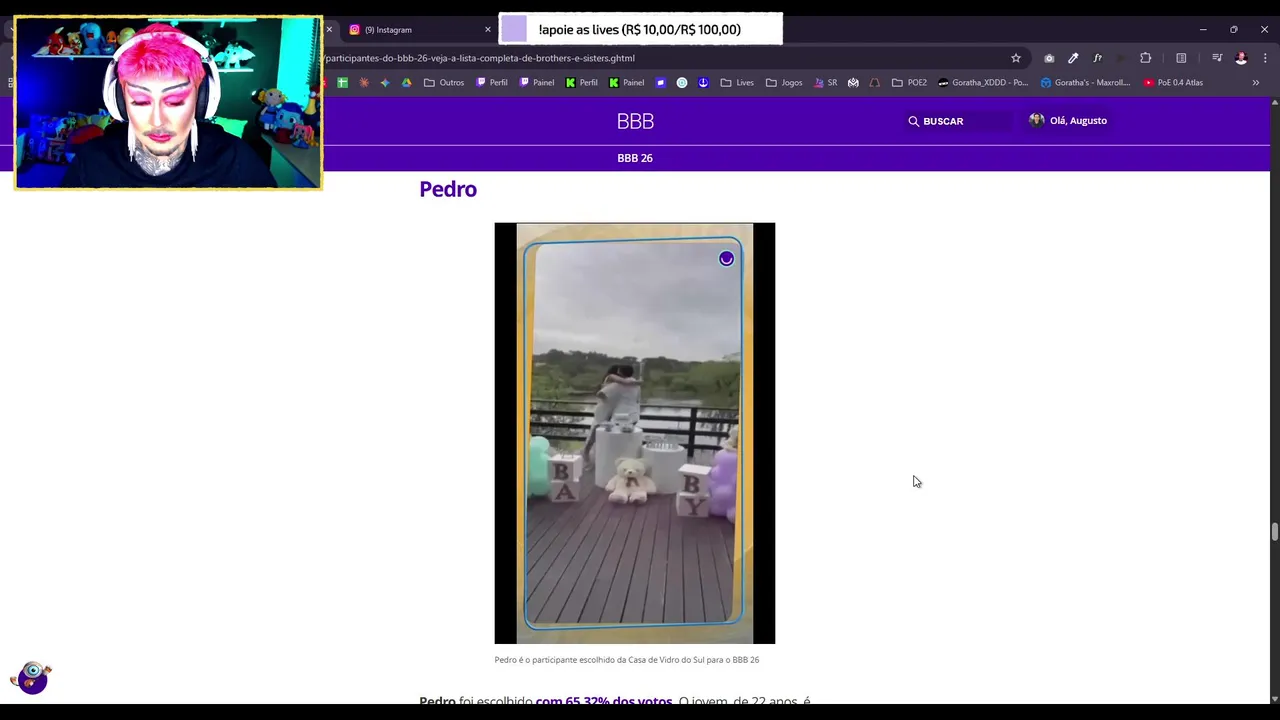1280x720 pixels.
Task: Click the purple circle icon on the video
Action: pos(726,259)
